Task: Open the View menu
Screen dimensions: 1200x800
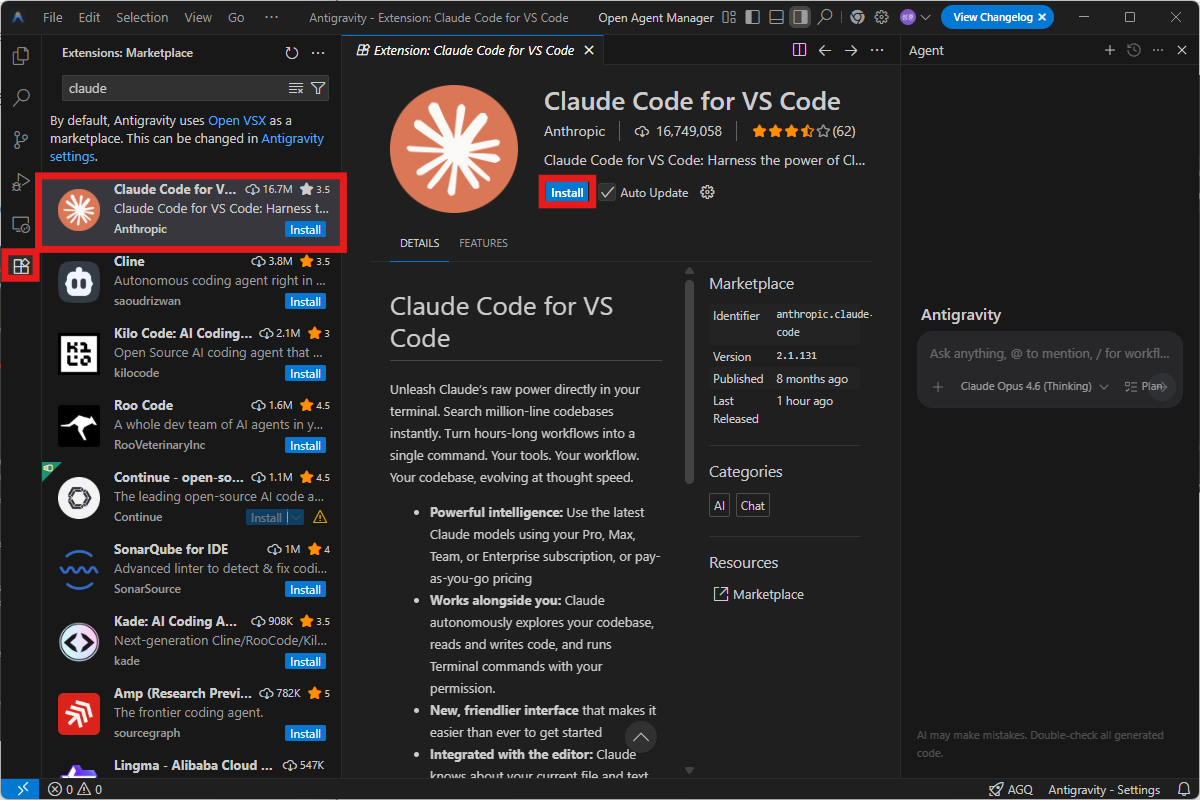Action: tap(198, 17)
